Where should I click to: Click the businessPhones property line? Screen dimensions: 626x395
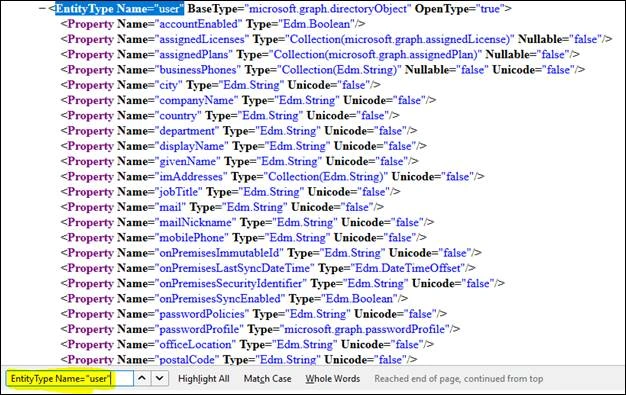tap(323, 69)
